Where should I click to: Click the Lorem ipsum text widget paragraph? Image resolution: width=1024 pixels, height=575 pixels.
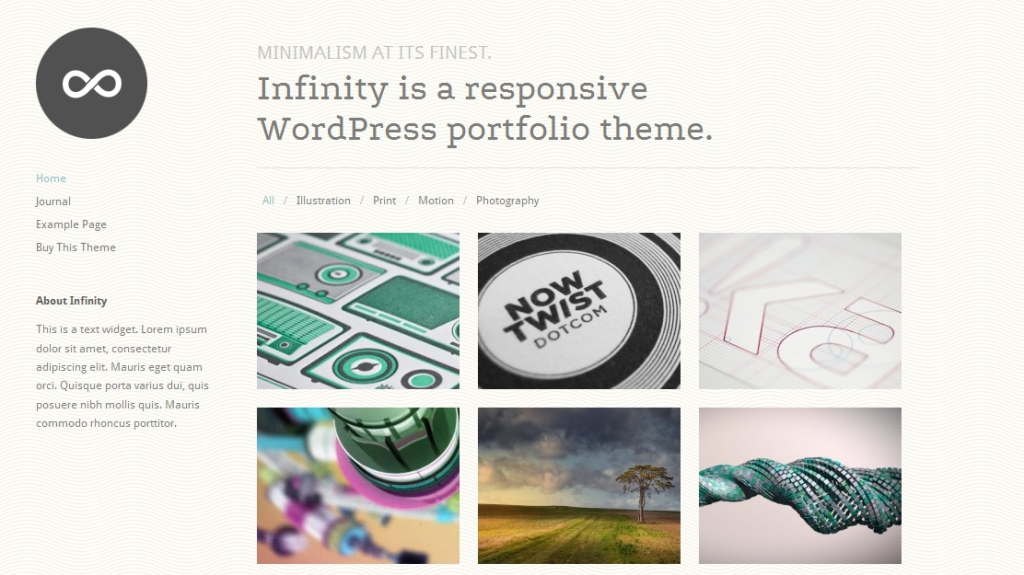(x=122, y=376)
